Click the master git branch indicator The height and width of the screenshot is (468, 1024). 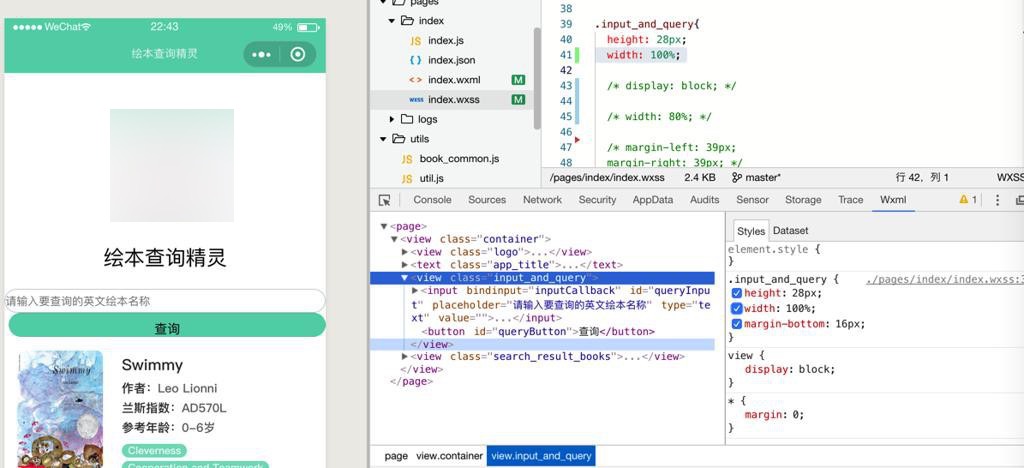coord(757,178)
